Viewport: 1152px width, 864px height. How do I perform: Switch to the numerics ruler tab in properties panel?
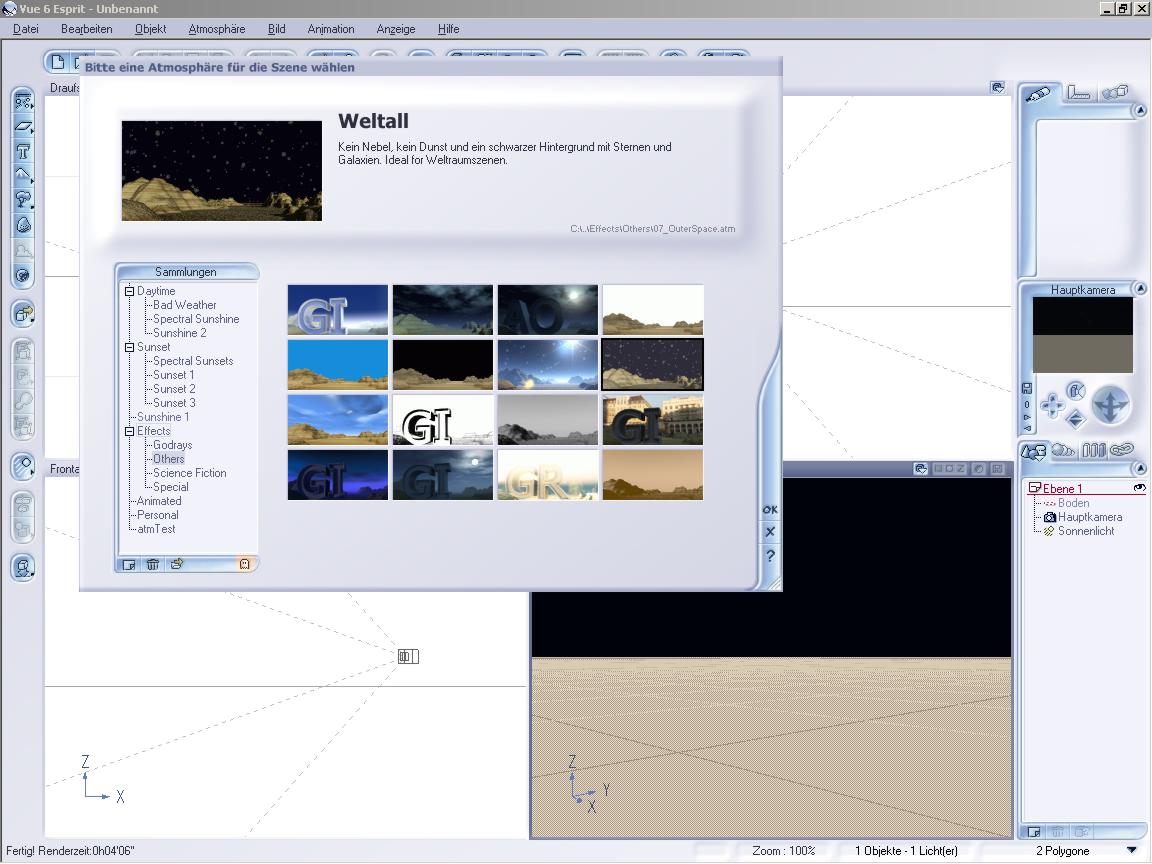tap(1079, 93)
